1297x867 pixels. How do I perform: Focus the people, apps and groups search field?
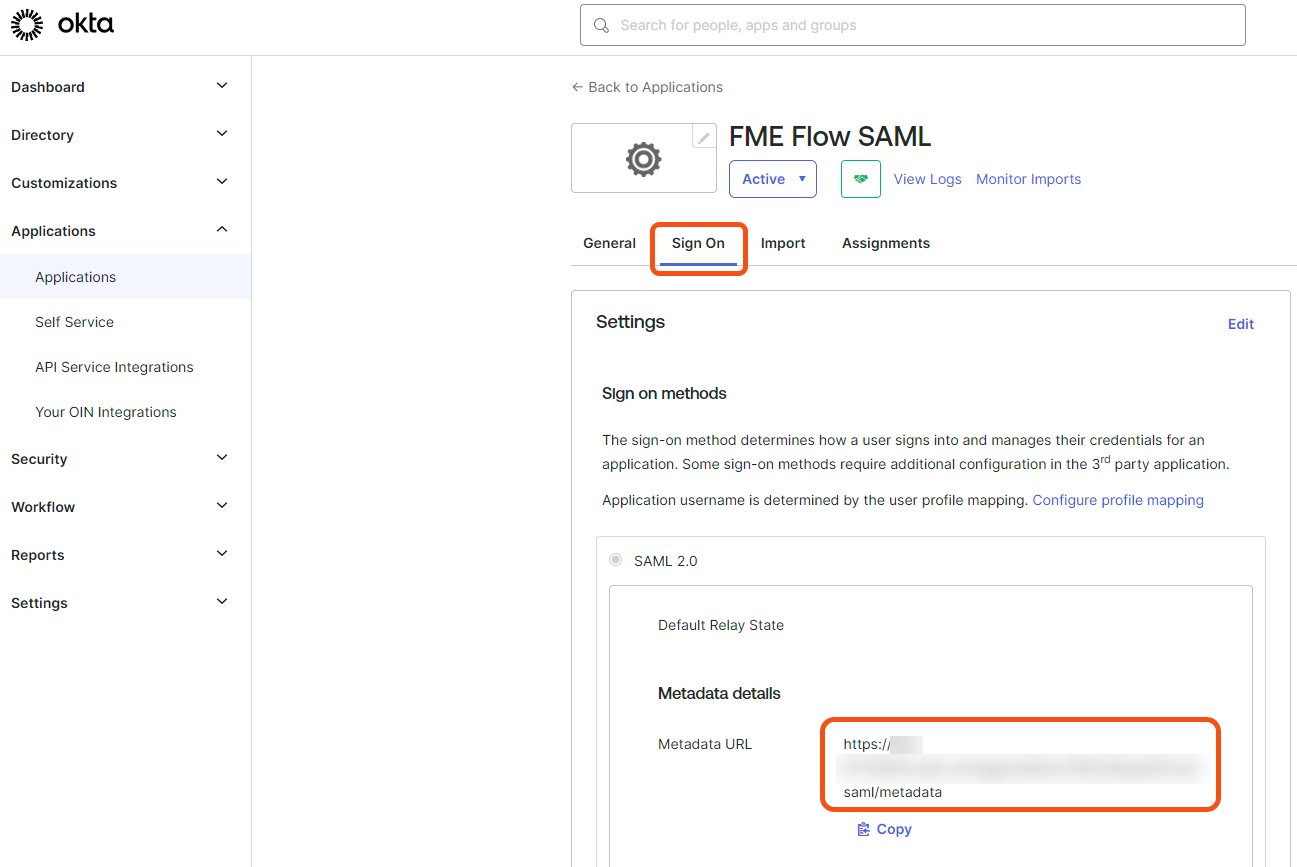pos(912,25)
